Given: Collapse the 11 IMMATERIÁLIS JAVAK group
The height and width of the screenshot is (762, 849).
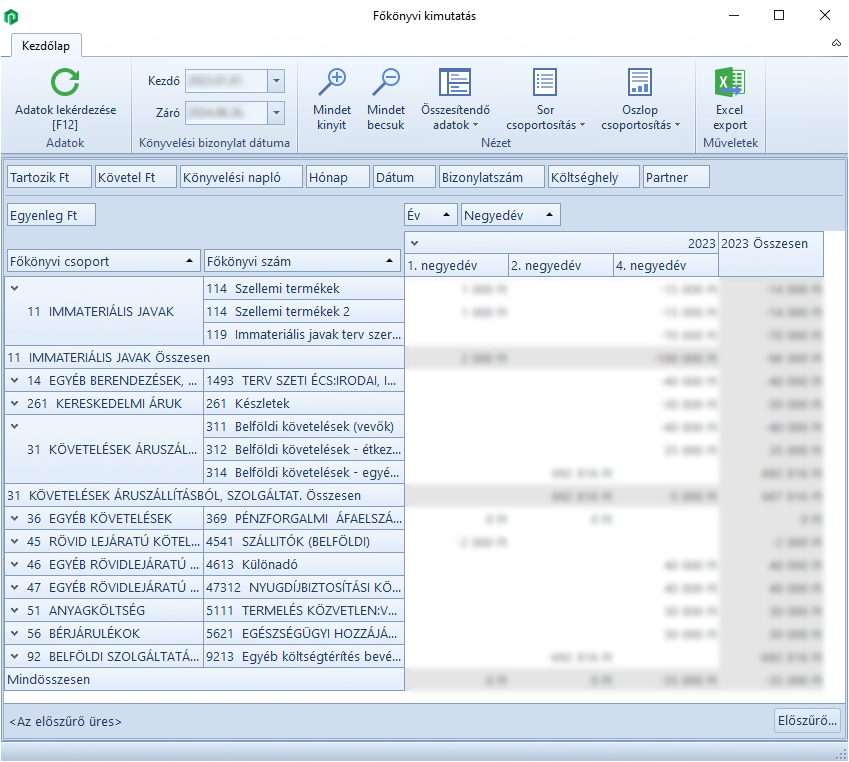Looking at the screenshot, I should pos(15,288).
